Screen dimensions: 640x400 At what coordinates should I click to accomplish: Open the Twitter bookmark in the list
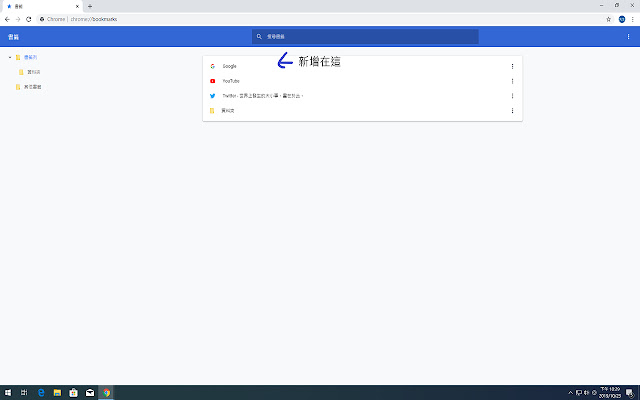pos(362,96)
